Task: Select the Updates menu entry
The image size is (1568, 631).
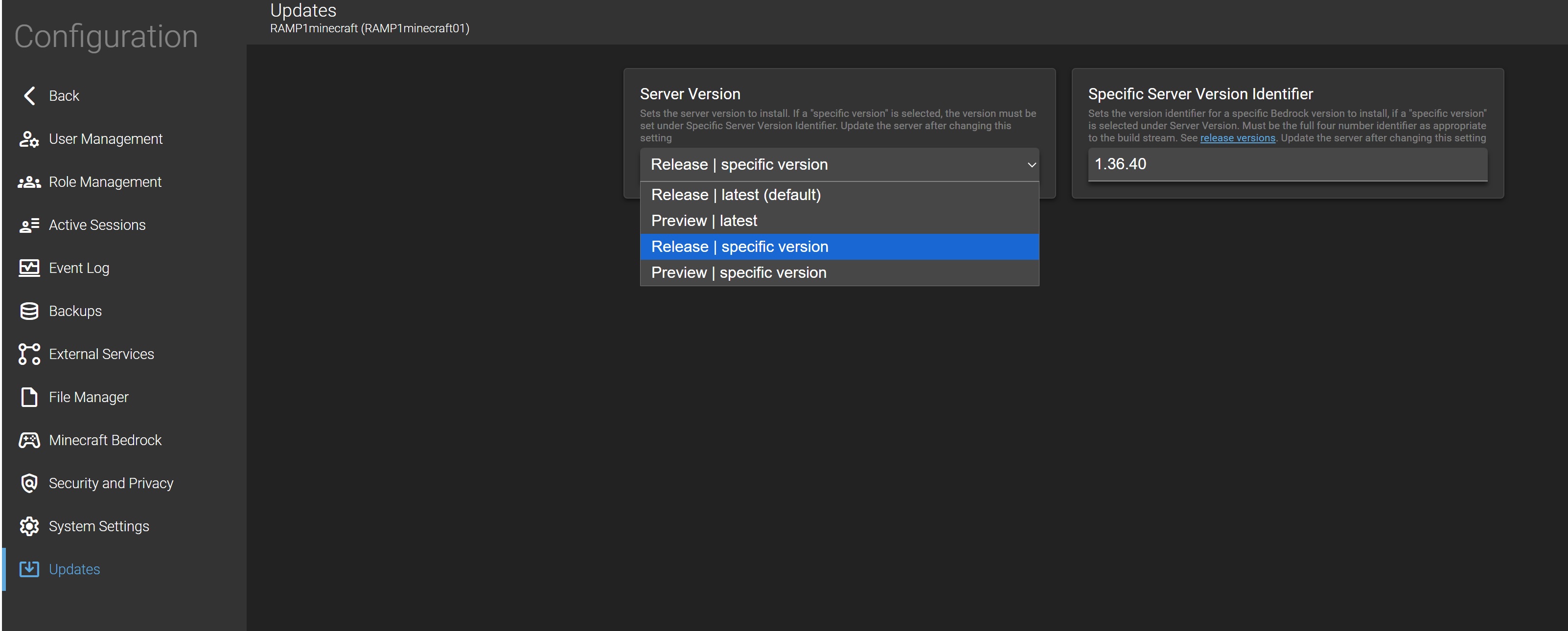Action: coord(125,569)
